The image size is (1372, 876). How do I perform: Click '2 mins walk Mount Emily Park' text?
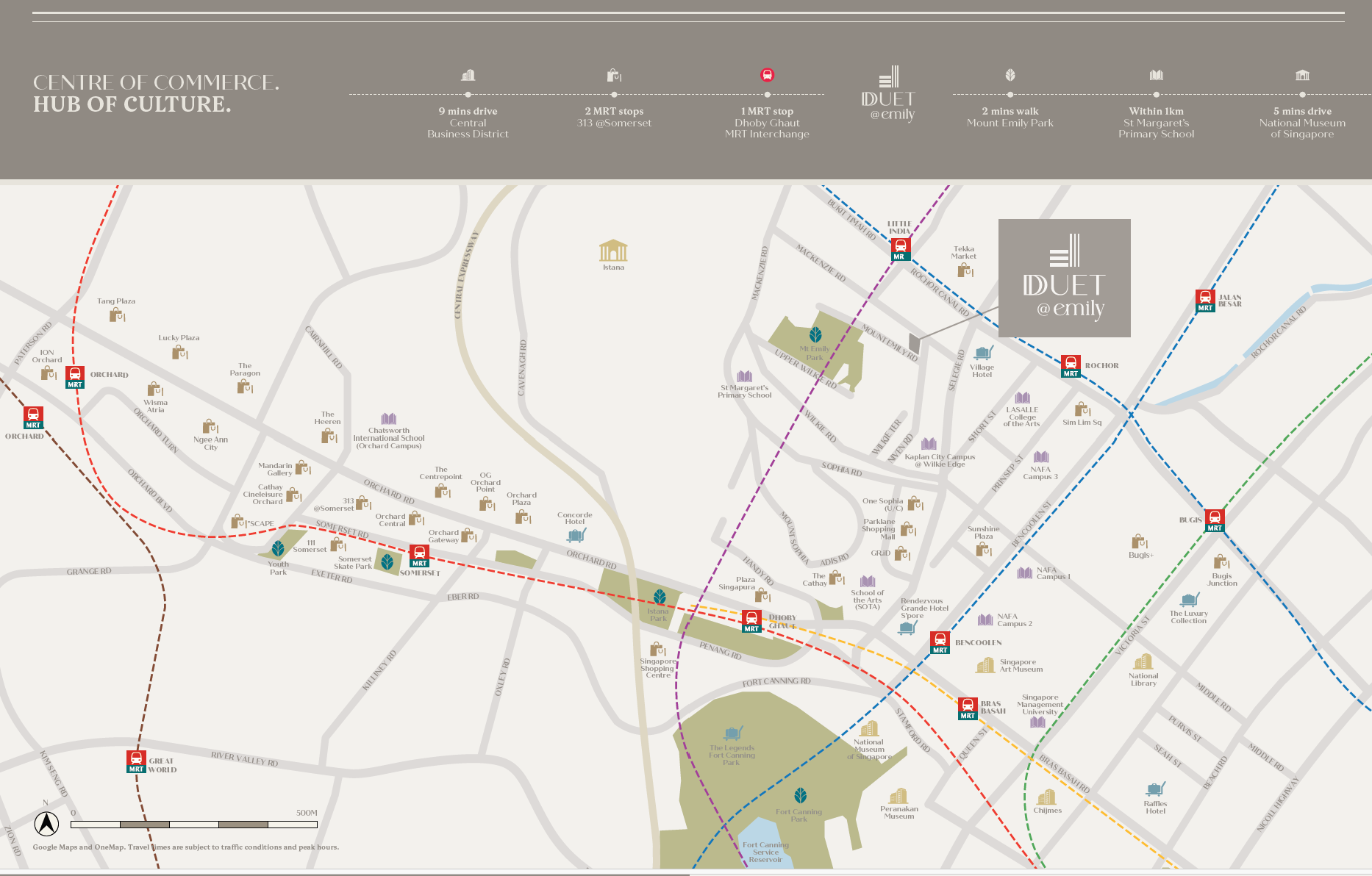click(1010, 117)
